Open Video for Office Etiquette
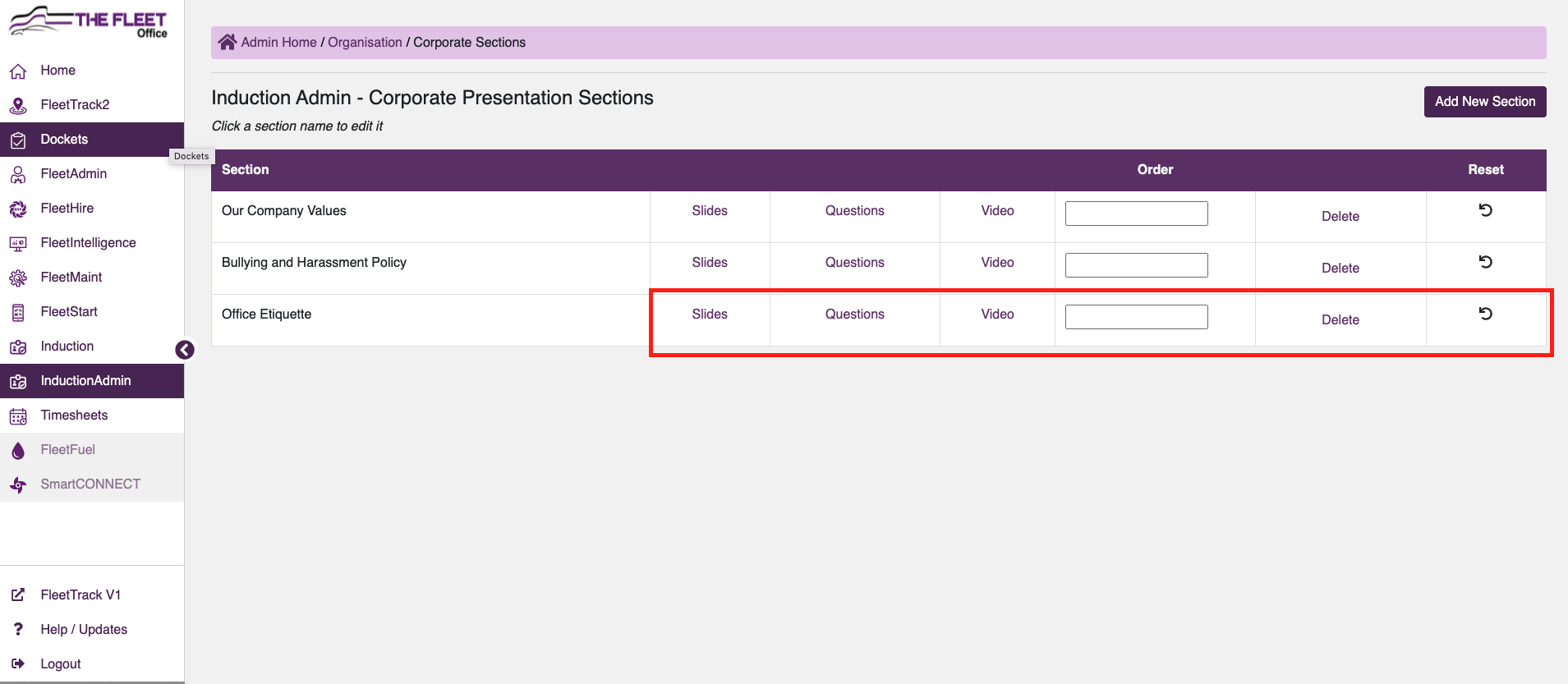 click(x=997, y=314)
